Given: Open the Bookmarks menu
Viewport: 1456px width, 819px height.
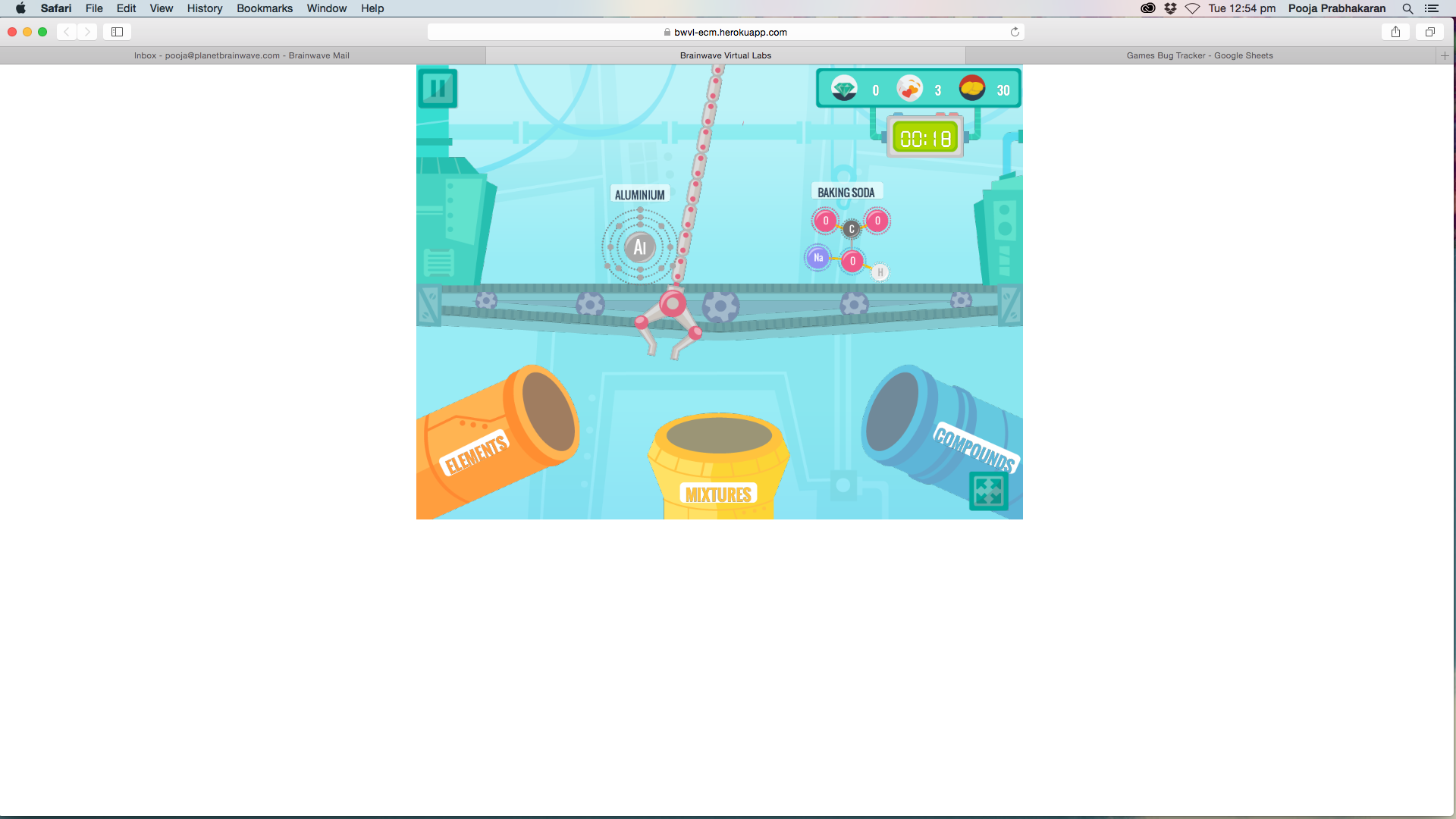Looking at the screenshot, I should coord(265,8).
